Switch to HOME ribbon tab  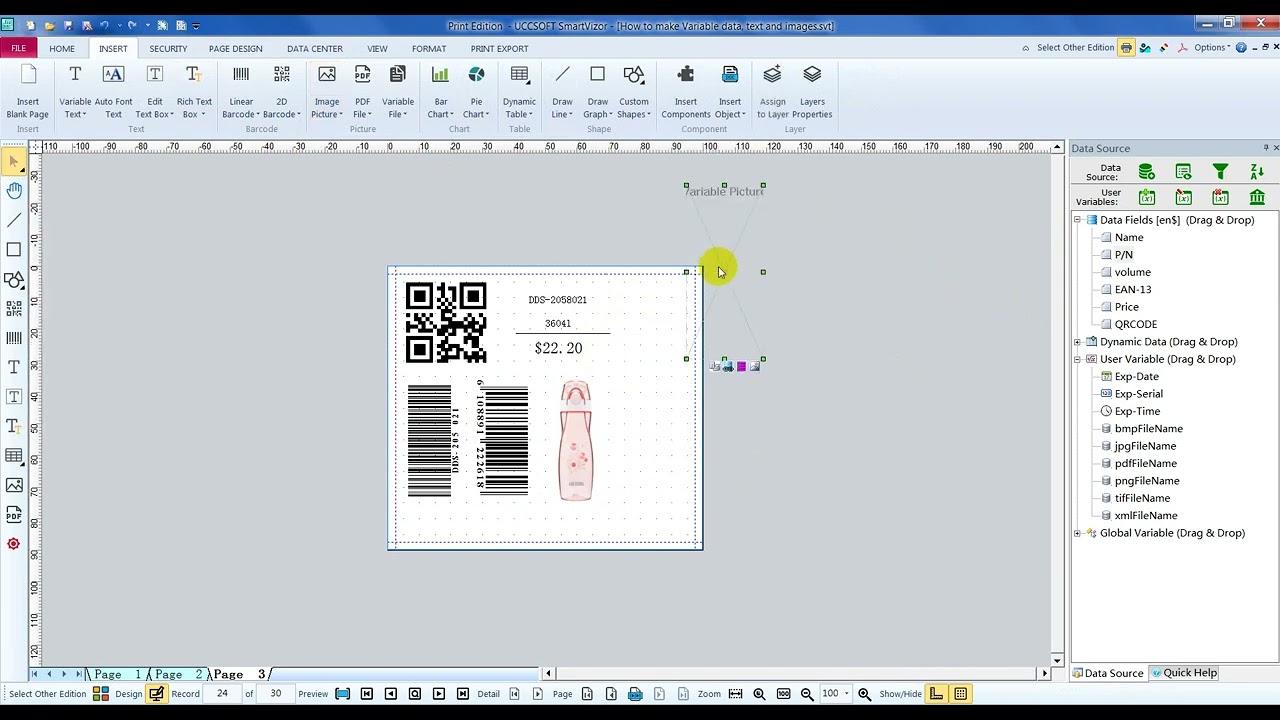tap(62, 48)
